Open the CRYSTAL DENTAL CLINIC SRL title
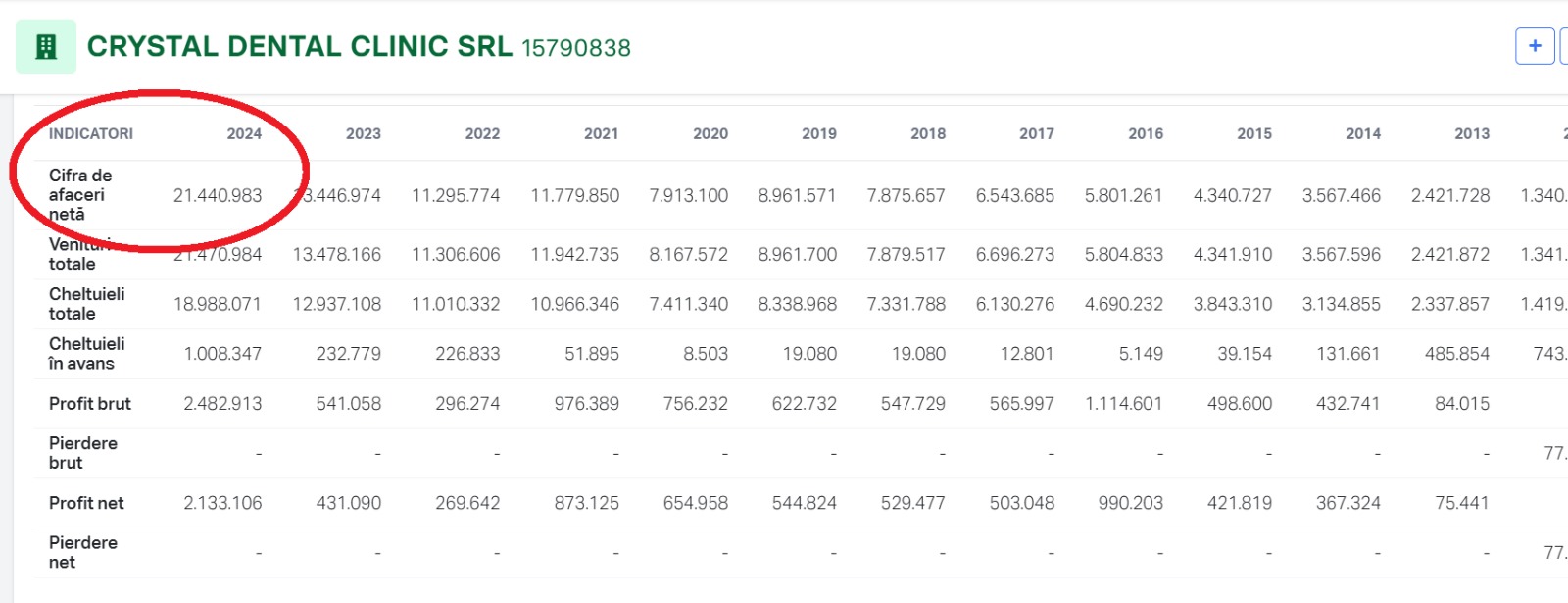Screen dimensions: 1568x603 click(299, 47)
